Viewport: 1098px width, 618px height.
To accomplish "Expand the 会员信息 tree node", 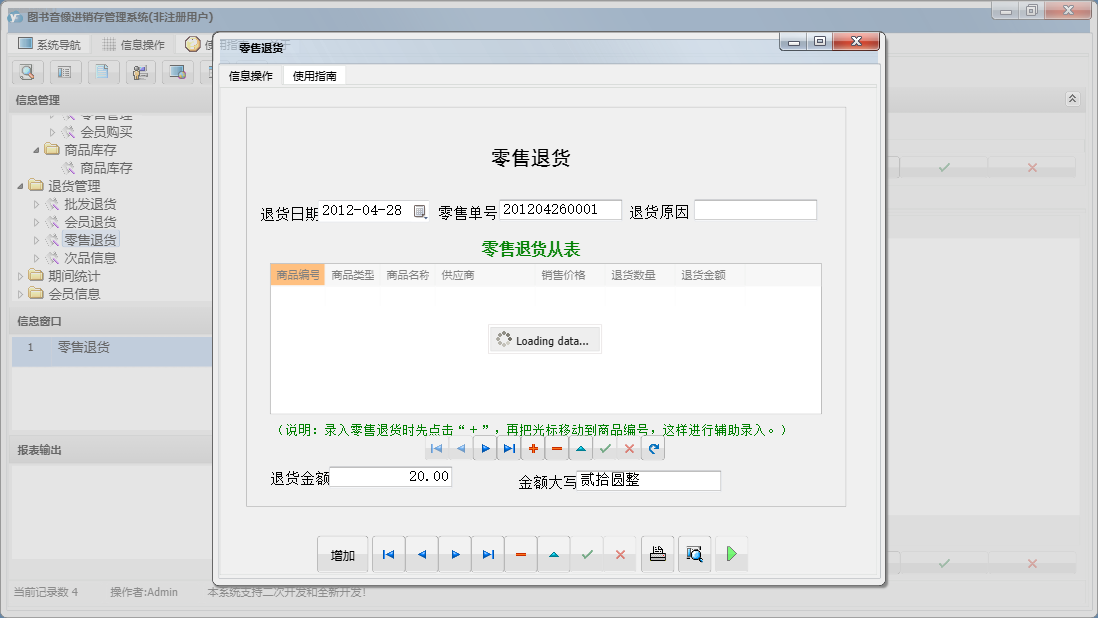I will pos(18,292).
